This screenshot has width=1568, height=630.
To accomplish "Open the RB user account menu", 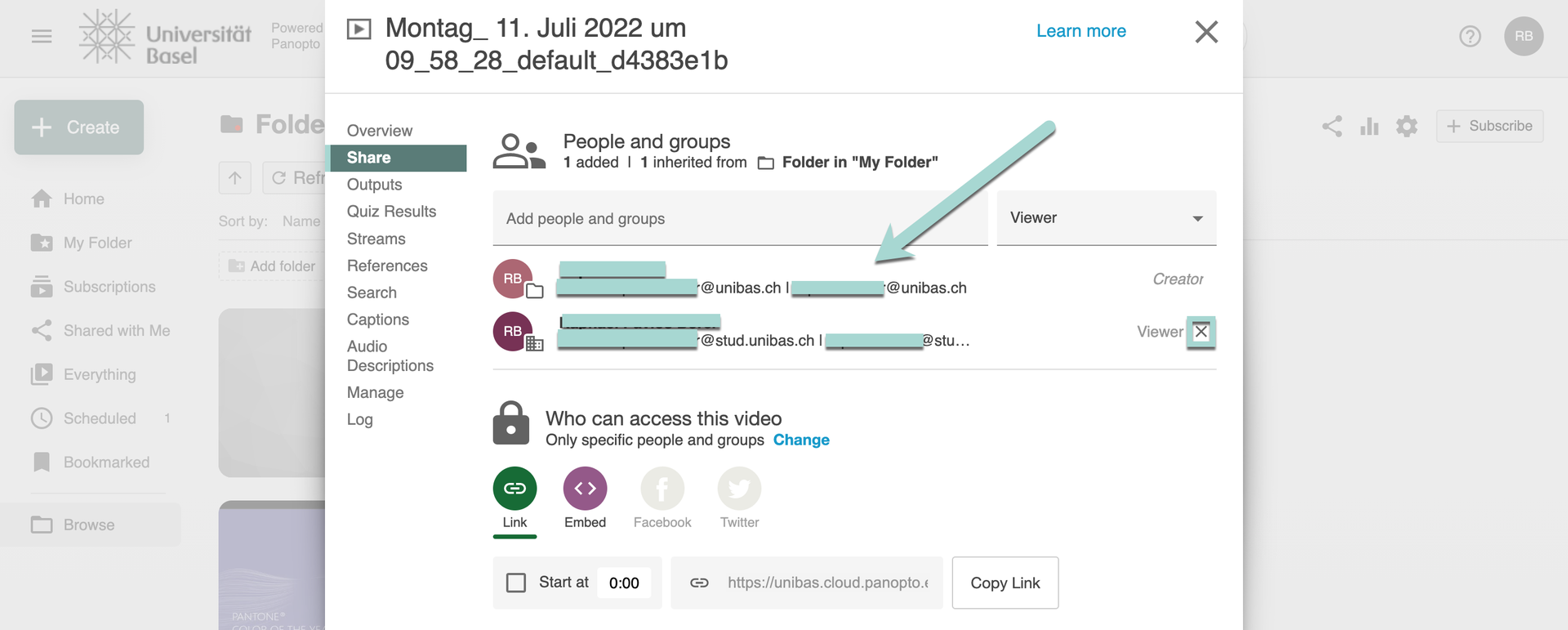I will [x=1523, y=37].
